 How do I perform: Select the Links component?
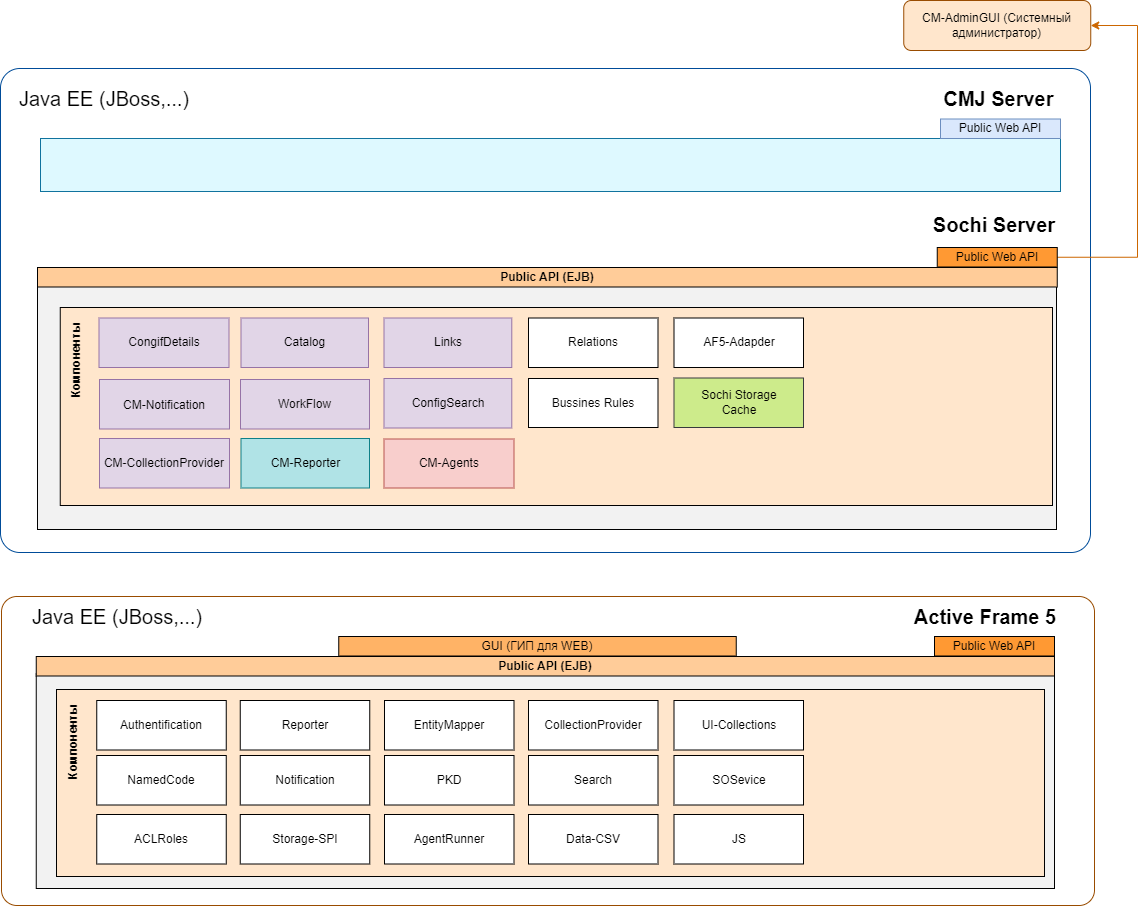click(x=448, y=342)
